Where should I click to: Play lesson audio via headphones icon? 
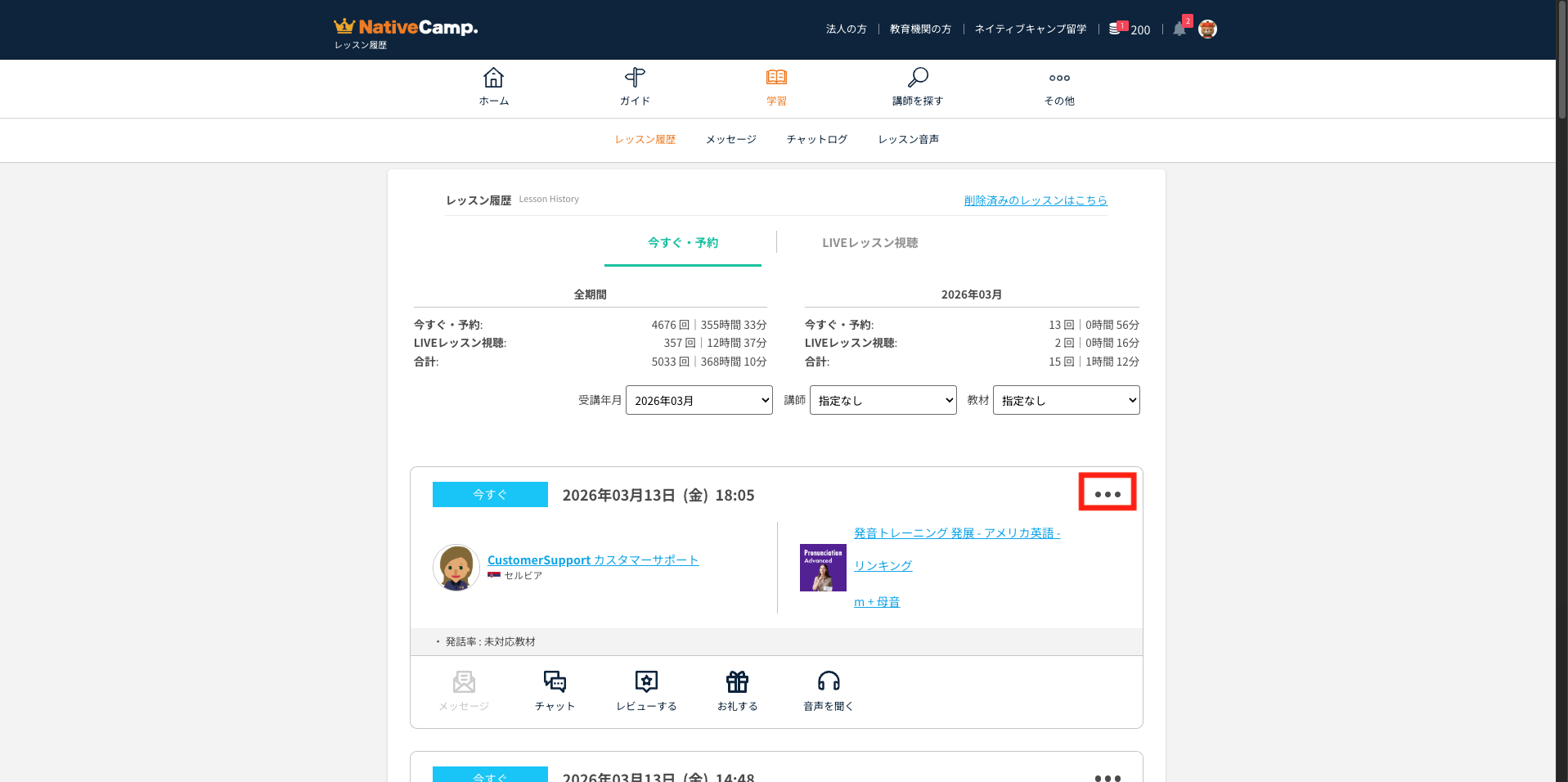828,682
